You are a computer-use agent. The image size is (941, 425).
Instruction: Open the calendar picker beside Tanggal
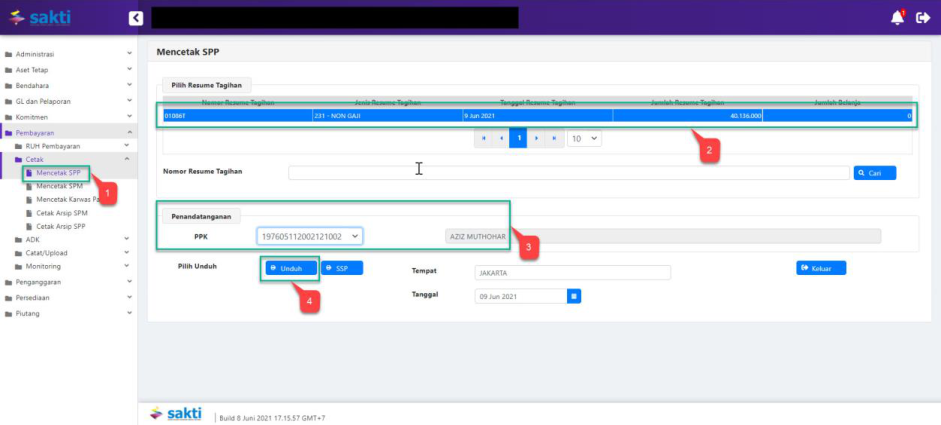pyautogui.click(x=574, y=296)
